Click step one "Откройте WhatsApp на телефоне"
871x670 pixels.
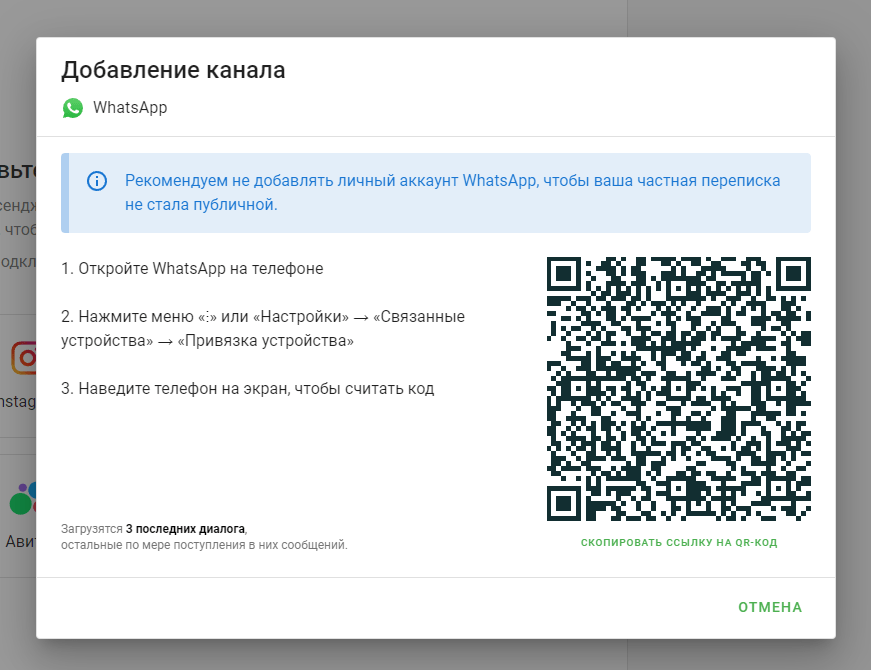tap(192, 268)
